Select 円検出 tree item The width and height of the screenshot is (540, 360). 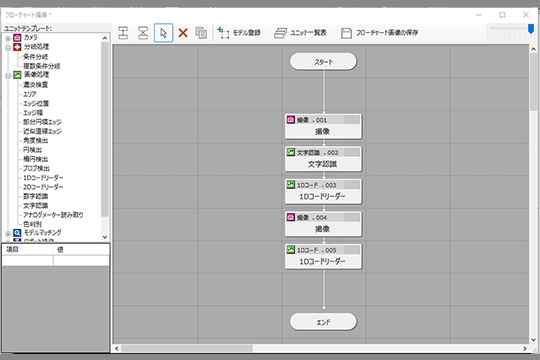pyautogui.click(x=32, y=150)
